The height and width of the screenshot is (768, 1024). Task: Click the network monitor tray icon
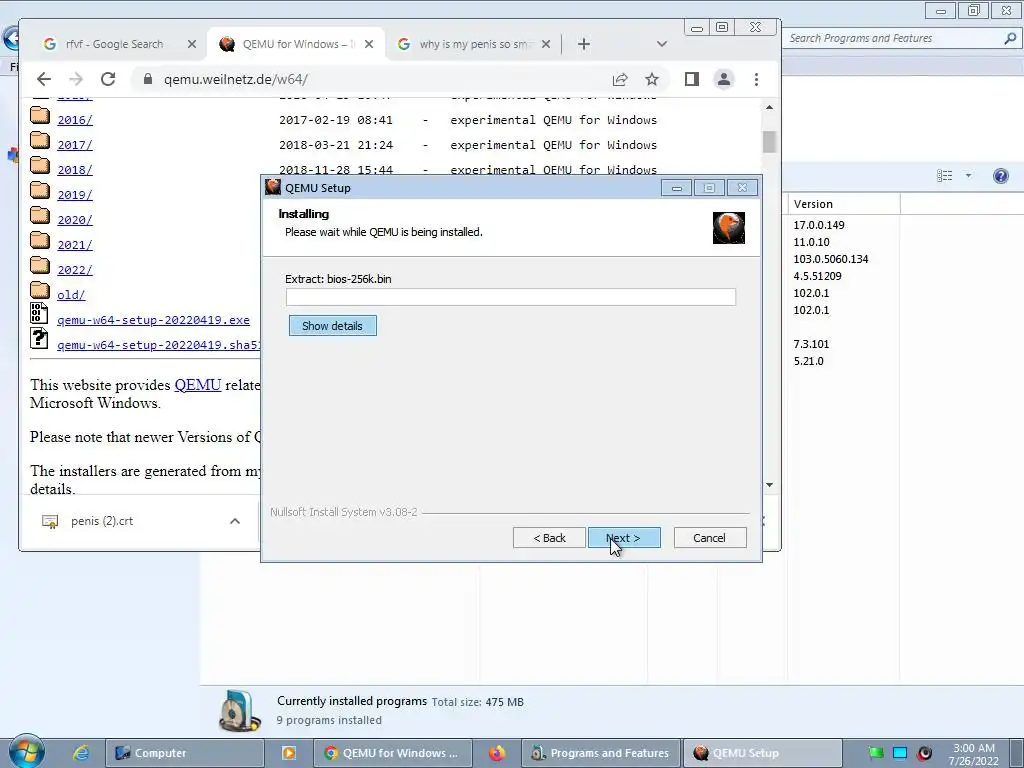point(900,753)
